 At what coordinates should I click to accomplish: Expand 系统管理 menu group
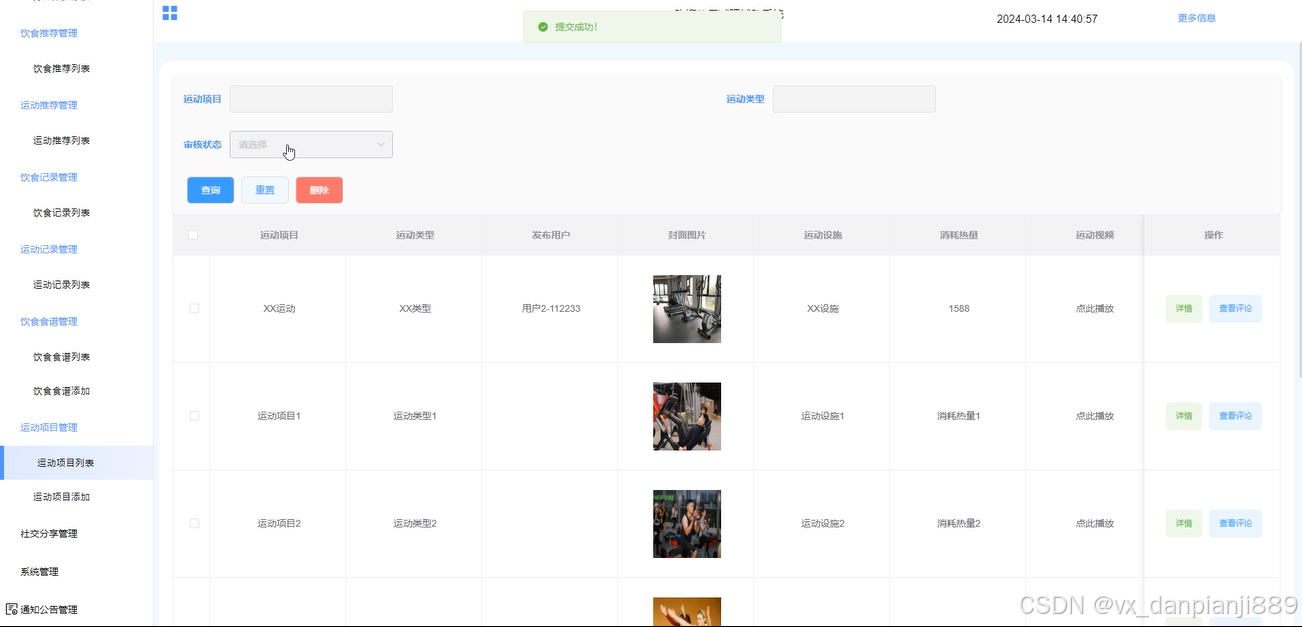tap(39, 571)
